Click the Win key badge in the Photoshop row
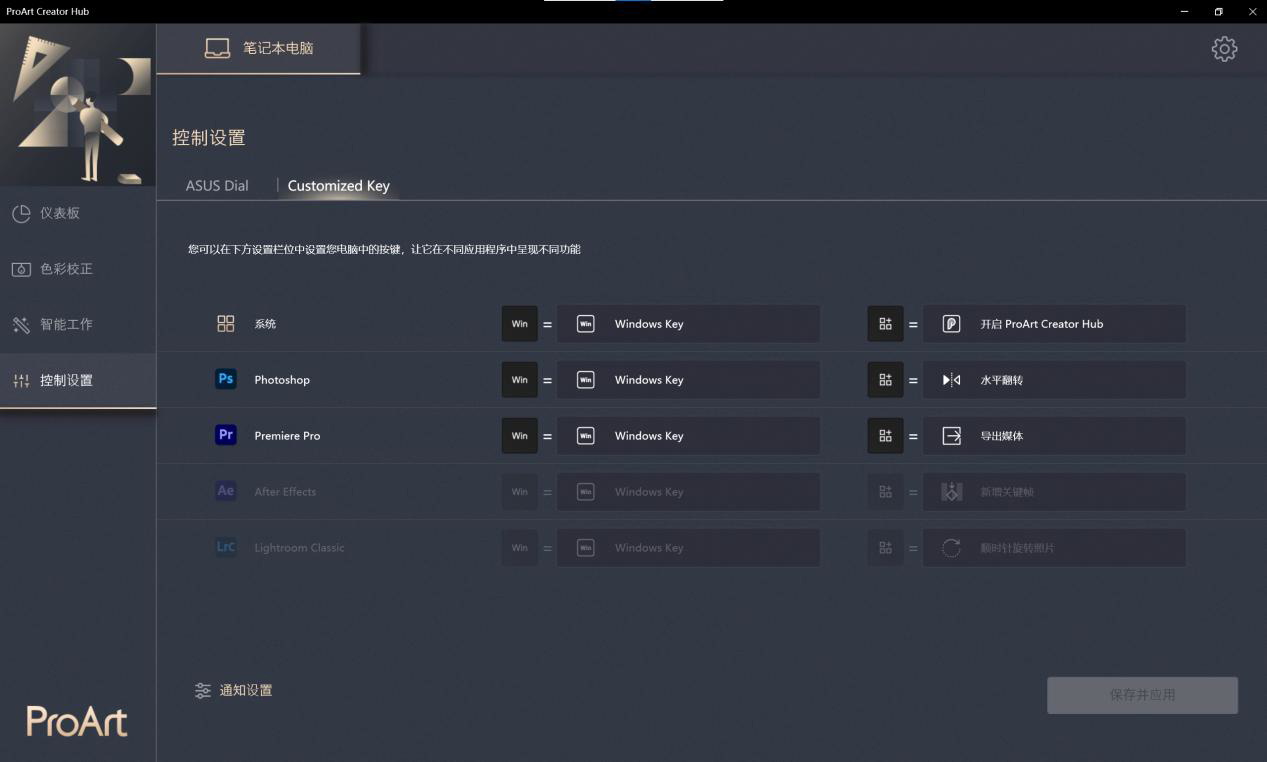The height and width of the screenshot is (762, 1267). (519, 380)
